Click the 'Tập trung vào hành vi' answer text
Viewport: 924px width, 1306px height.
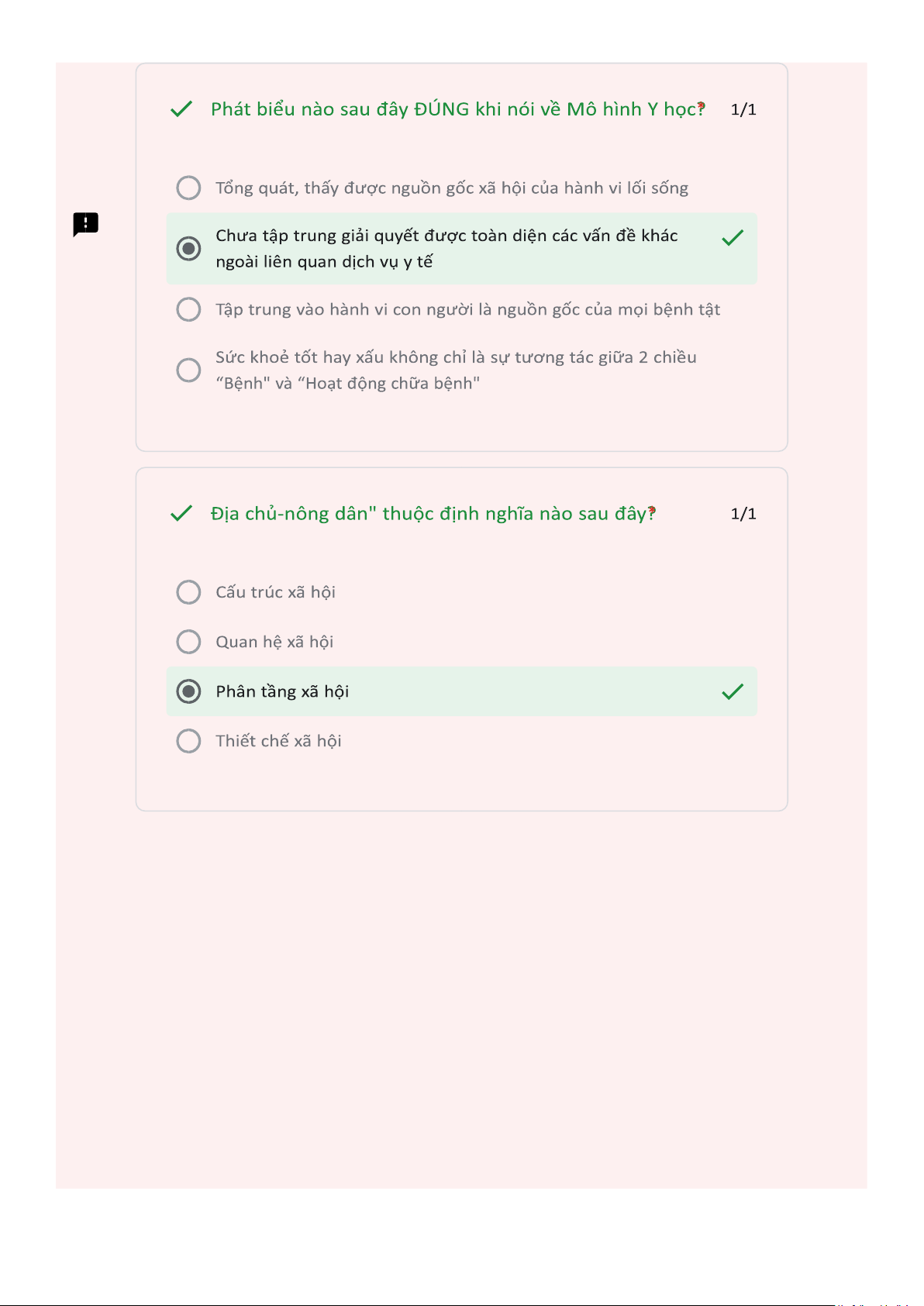pyautogui.click(x=467, y=310)
